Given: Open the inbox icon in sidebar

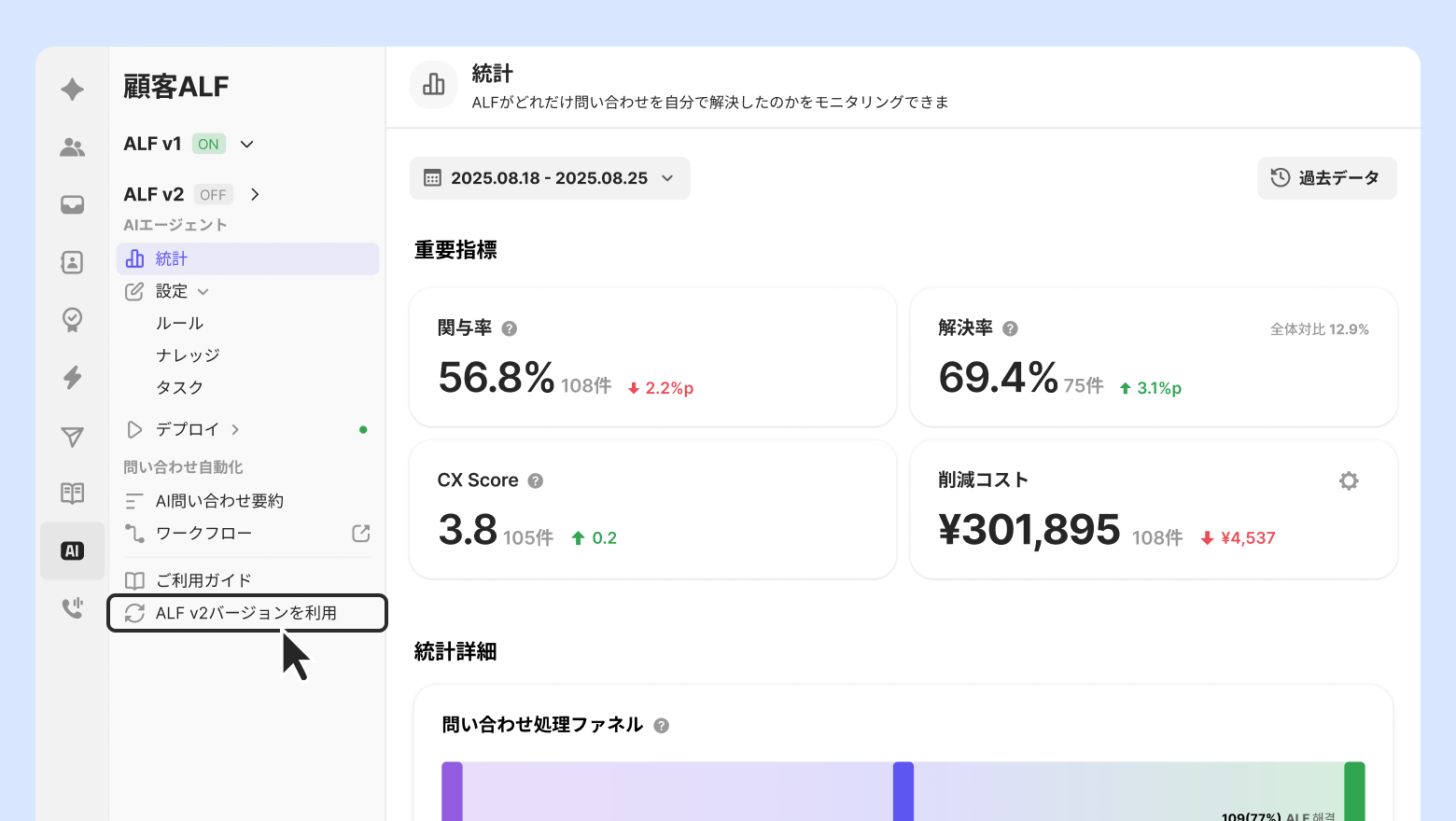Looking at the screenshot, I should coord(72,204).
